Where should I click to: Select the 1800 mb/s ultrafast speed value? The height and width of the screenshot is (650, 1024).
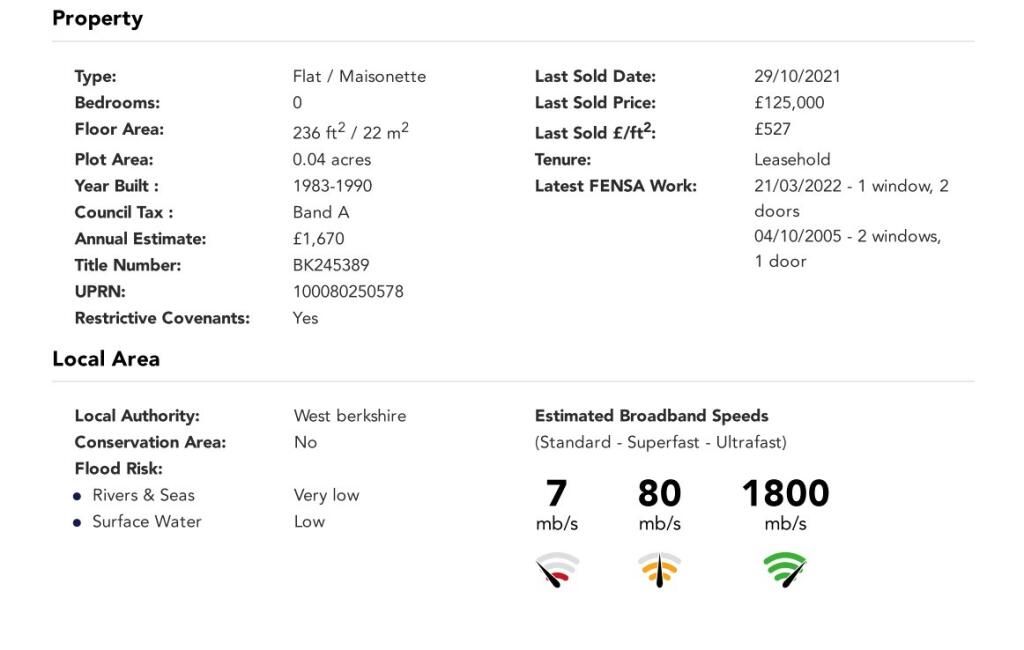[786, 504]
